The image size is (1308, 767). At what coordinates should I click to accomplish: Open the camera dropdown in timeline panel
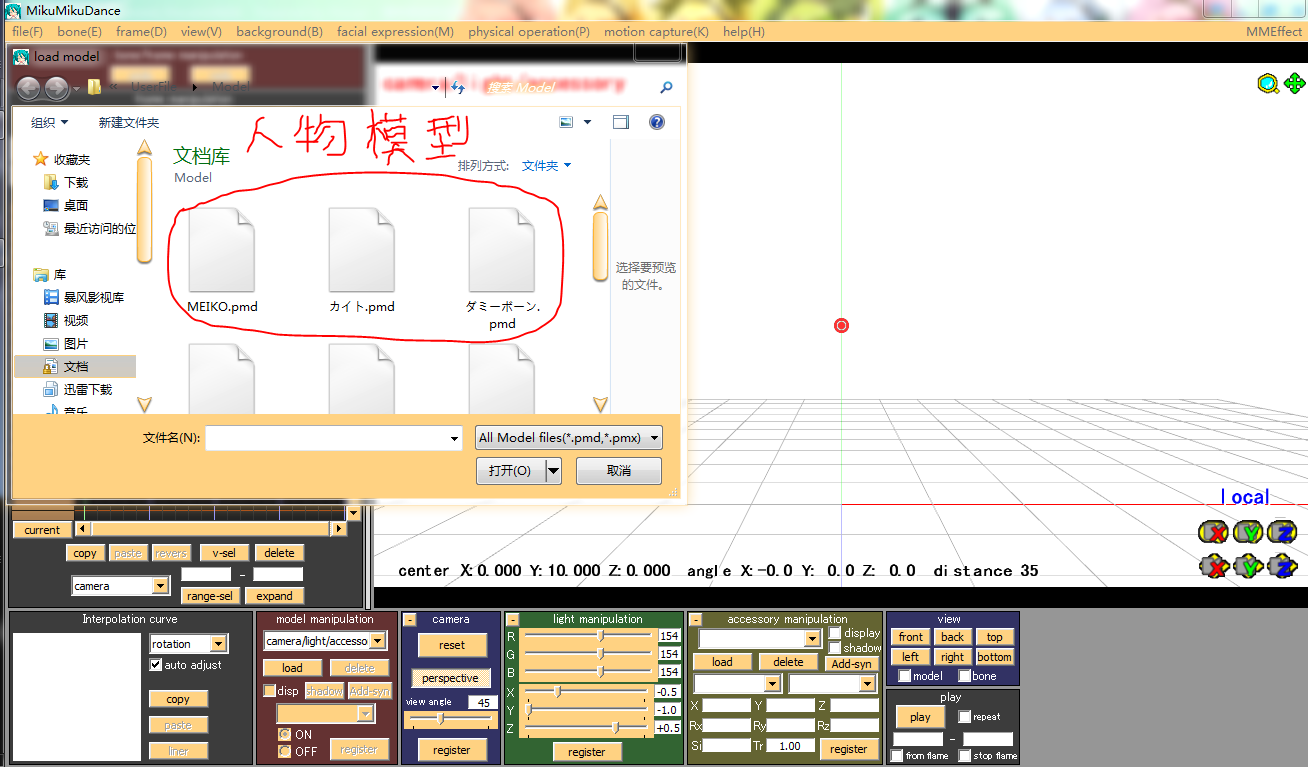(x=161, y=586)
